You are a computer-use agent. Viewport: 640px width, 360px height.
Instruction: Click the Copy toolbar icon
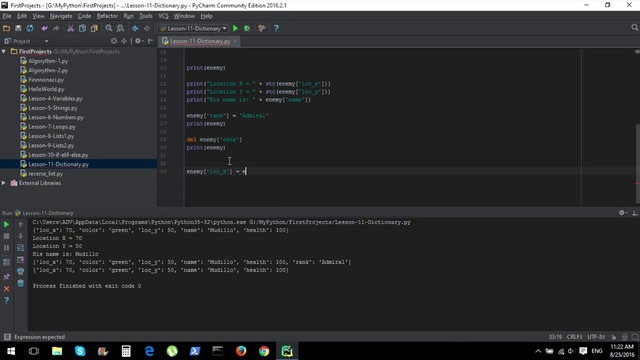[82, 28]
